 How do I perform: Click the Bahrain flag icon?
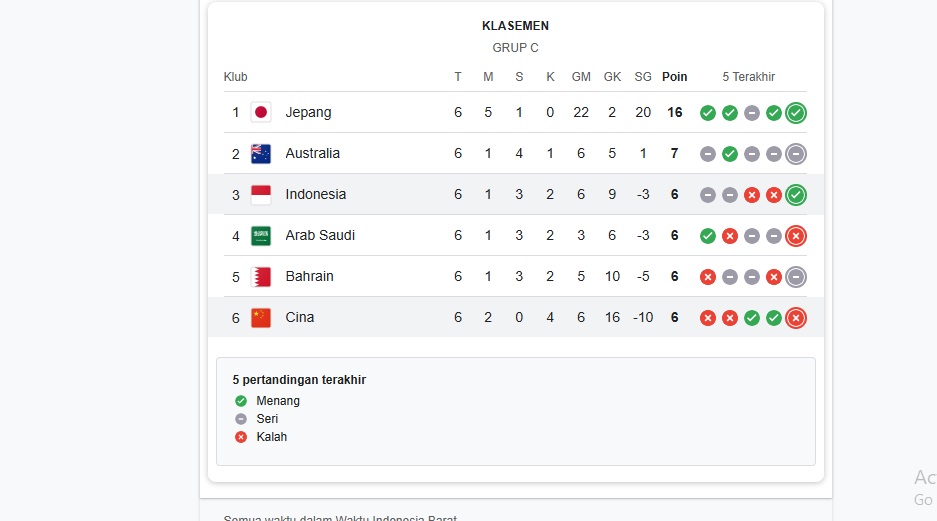[261, 277]
